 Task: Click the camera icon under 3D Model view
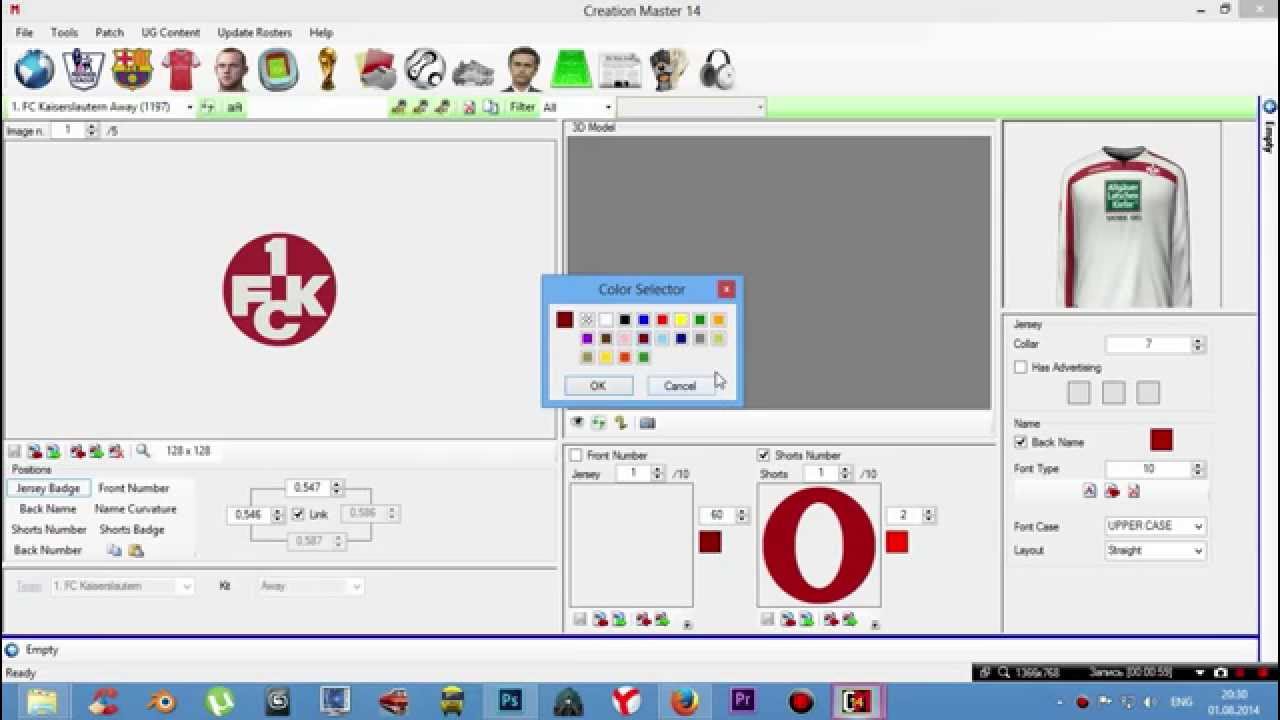[x=647, y=423]
